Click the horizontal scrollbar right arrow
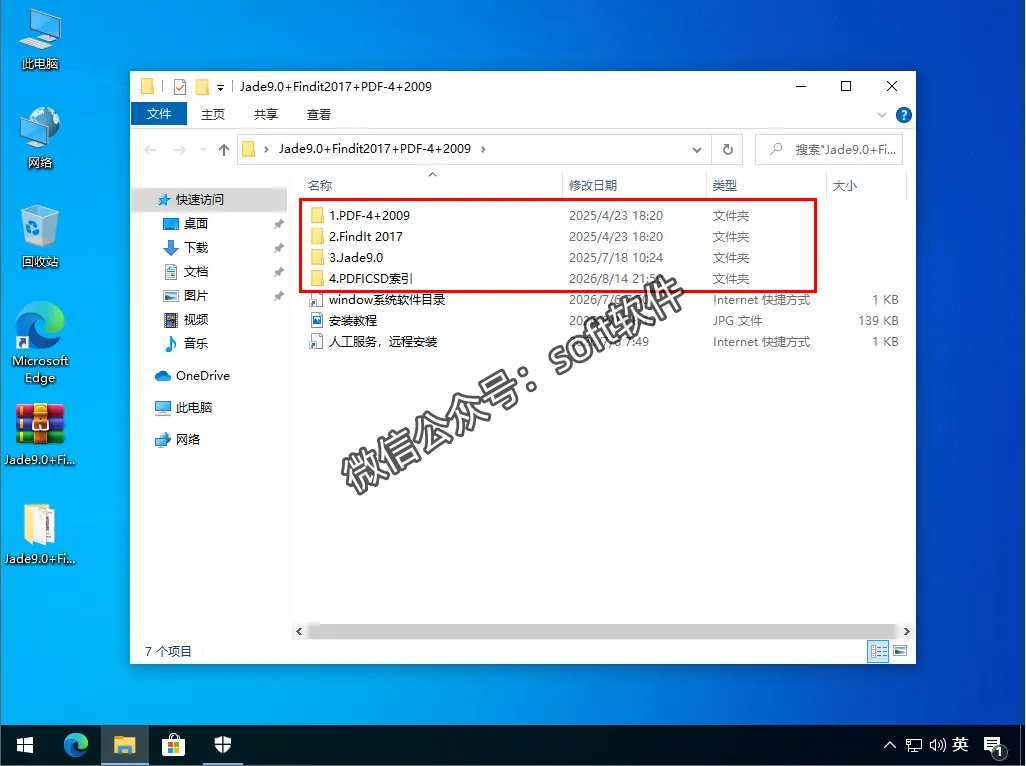 [x=906, y=631]
